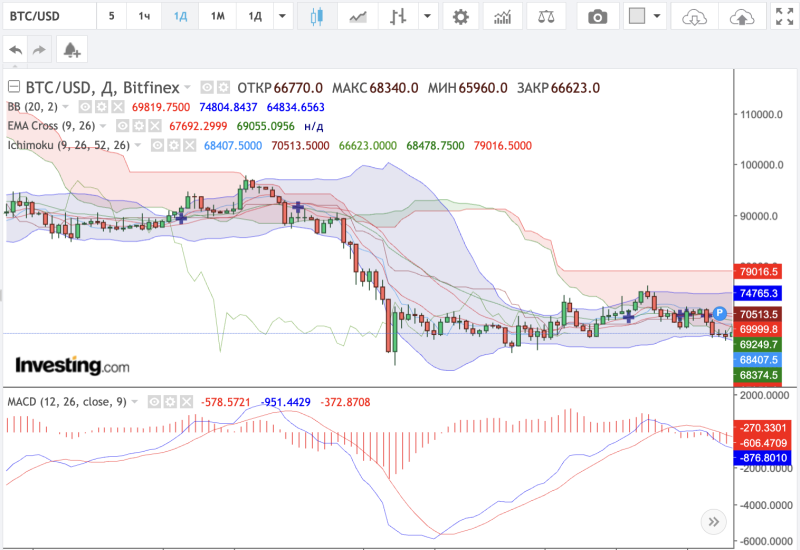Click the compare scales icon
This screenshot has width=800, height=550.
[545, 17]
